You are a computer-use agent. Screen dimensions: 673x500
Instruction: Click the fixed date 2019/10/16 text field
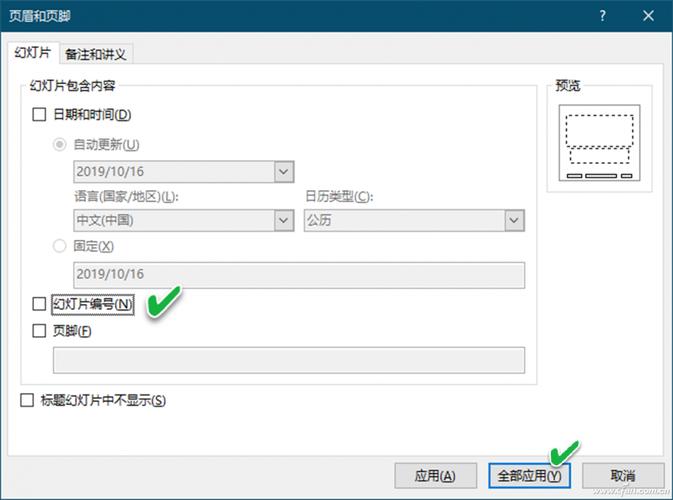[299, 275]
